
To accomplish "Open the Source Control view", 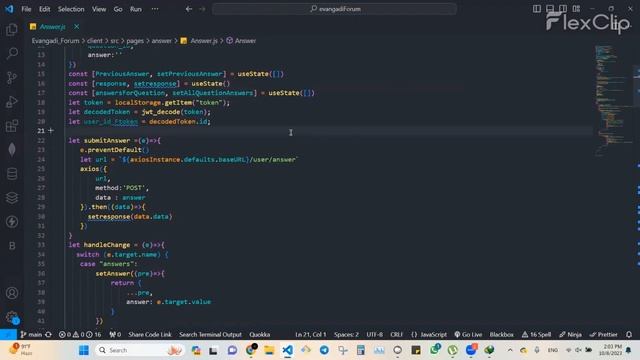I will 12,77.
